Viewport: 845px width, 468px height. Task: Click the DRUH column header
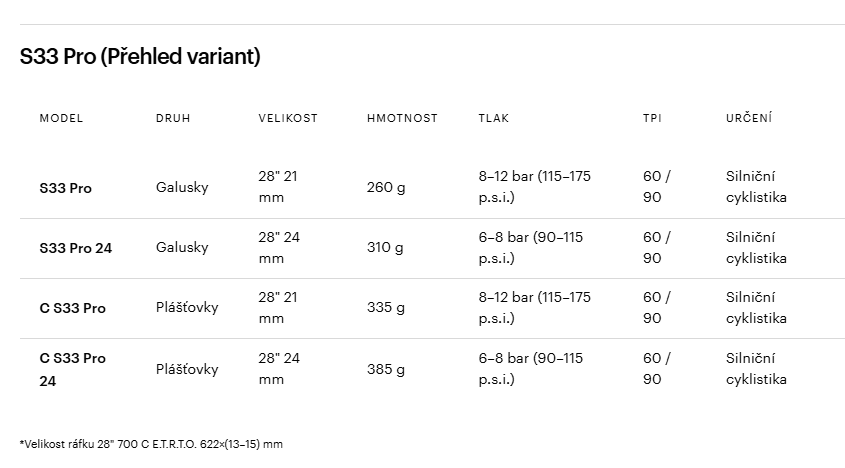[x=173, y=118]
